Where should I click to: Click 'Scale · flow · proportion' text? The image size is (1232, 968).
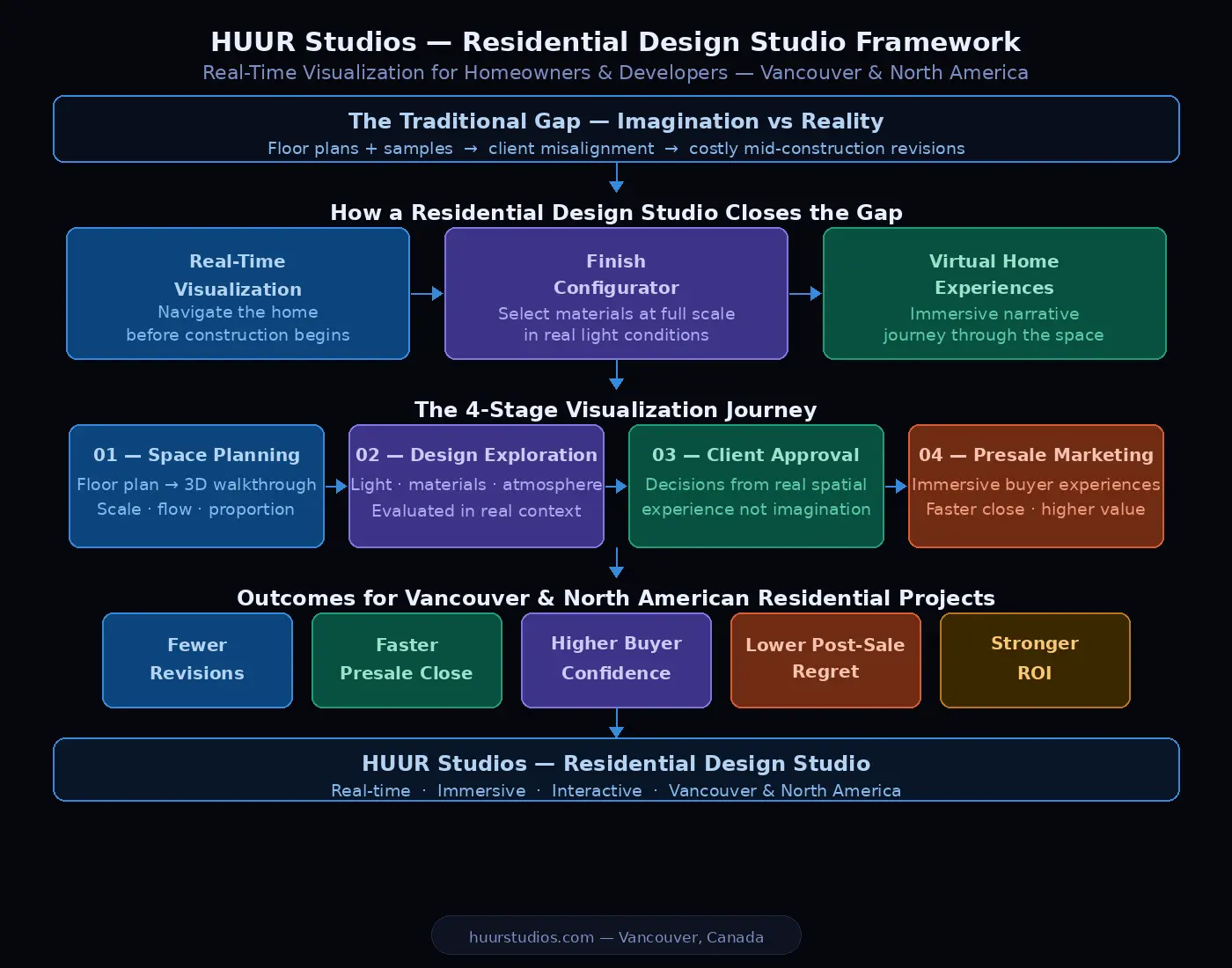196,509
